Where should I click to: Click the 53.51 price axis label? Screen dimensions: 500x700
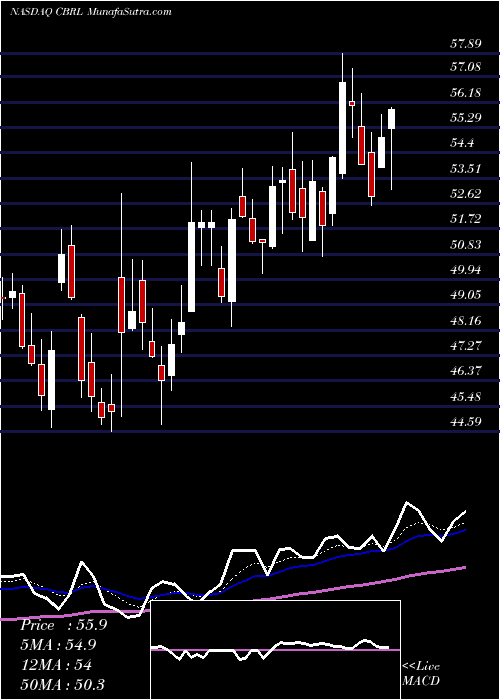[465, 169]
